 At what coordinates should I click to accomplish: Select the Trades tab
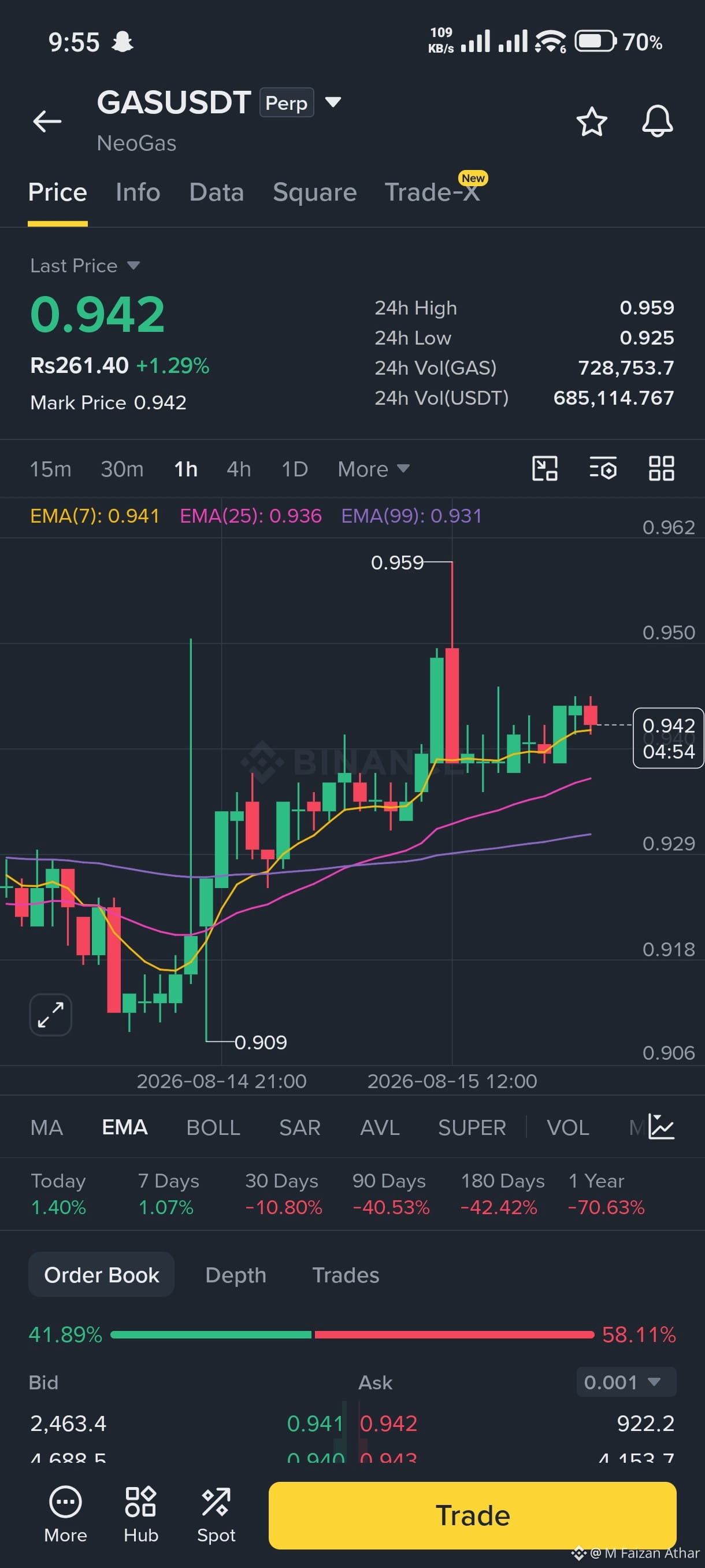(346, 1275)
